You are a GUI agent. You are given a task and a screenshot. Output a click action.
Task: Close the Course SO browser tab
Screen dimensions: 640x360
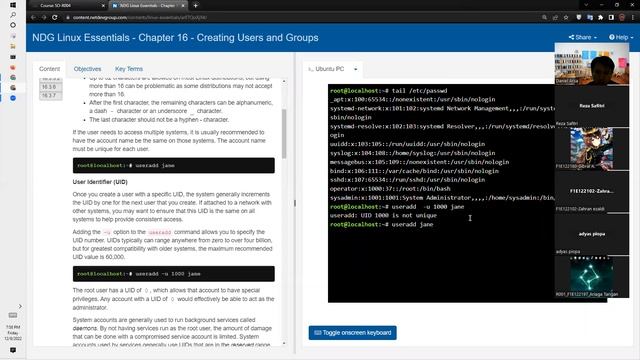[x=103, y=6]
